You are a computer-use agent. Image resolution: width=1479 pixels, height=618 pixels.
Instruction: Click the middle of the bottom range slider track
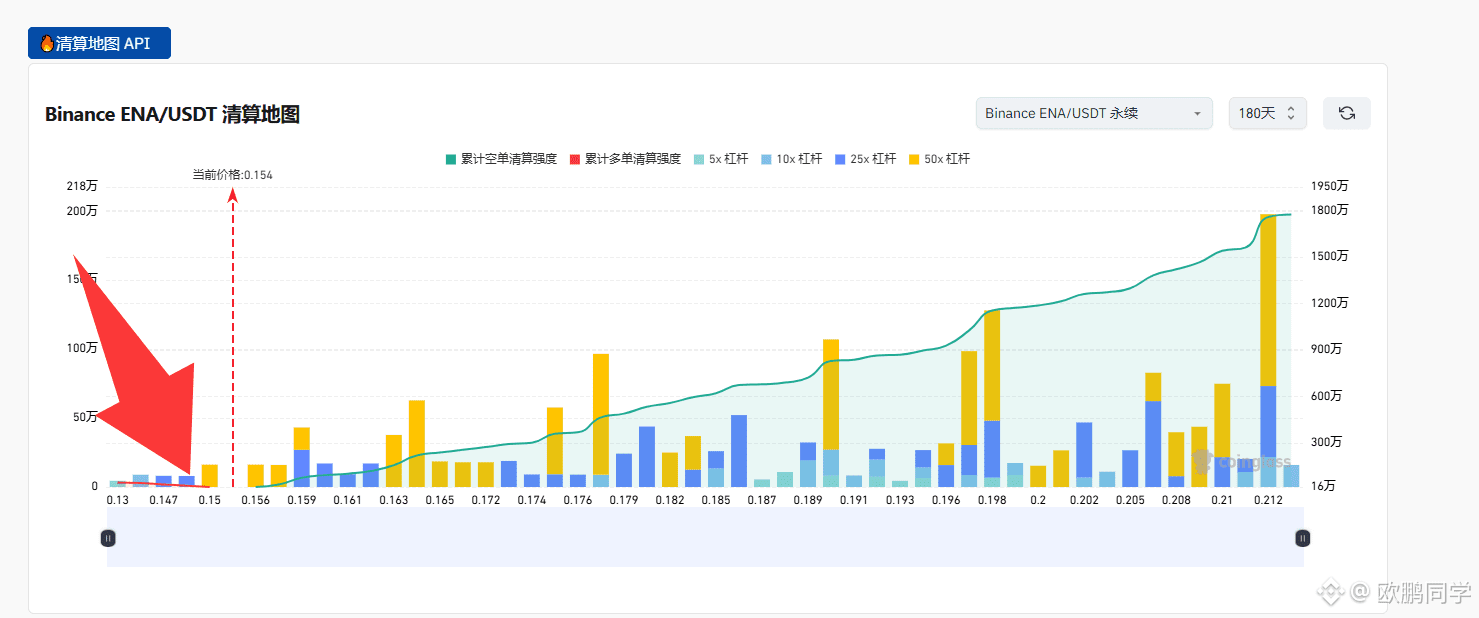pos(704,538)
